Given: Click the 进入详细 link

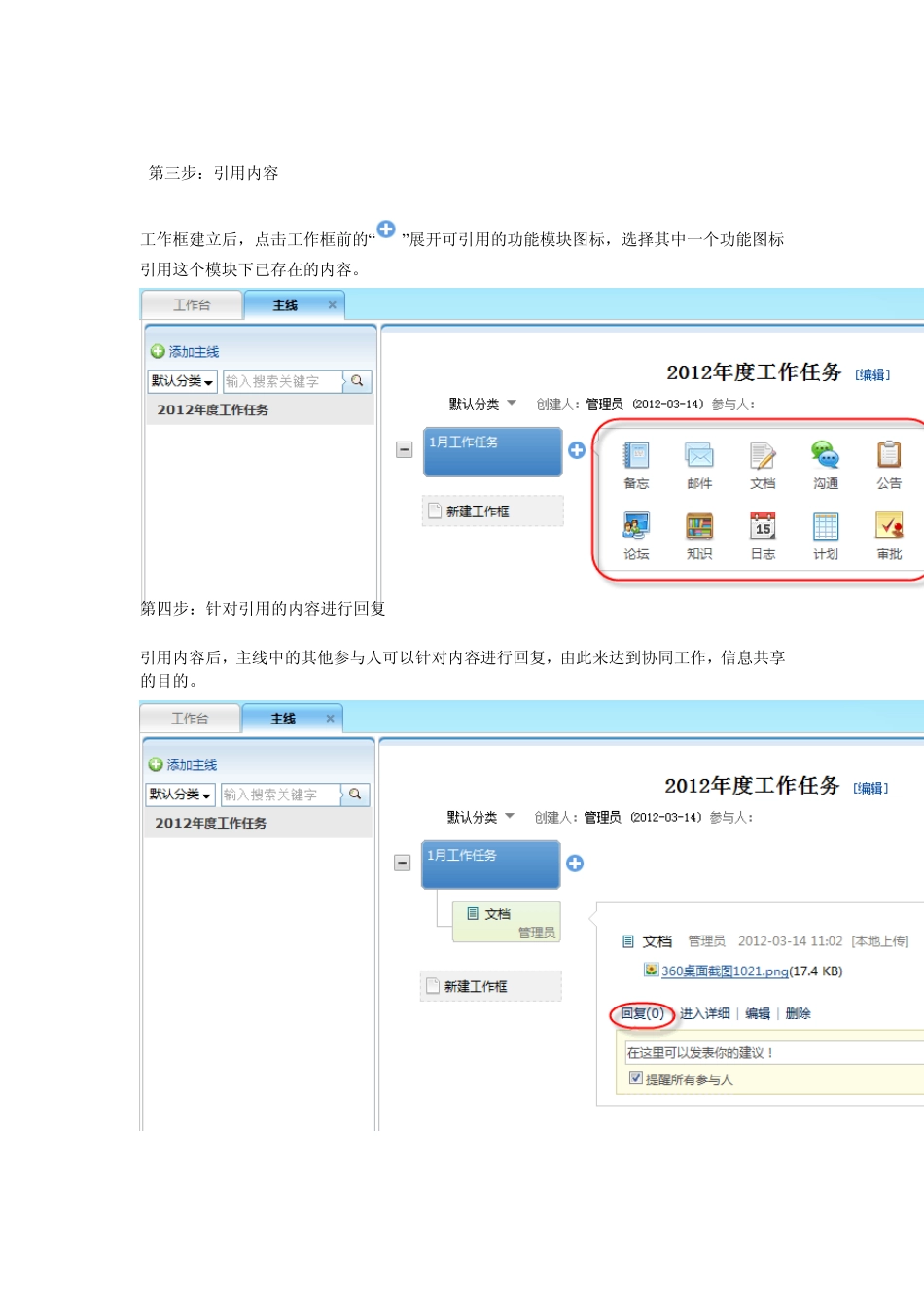Looking at the screenshot, I should coord(704,1013).
